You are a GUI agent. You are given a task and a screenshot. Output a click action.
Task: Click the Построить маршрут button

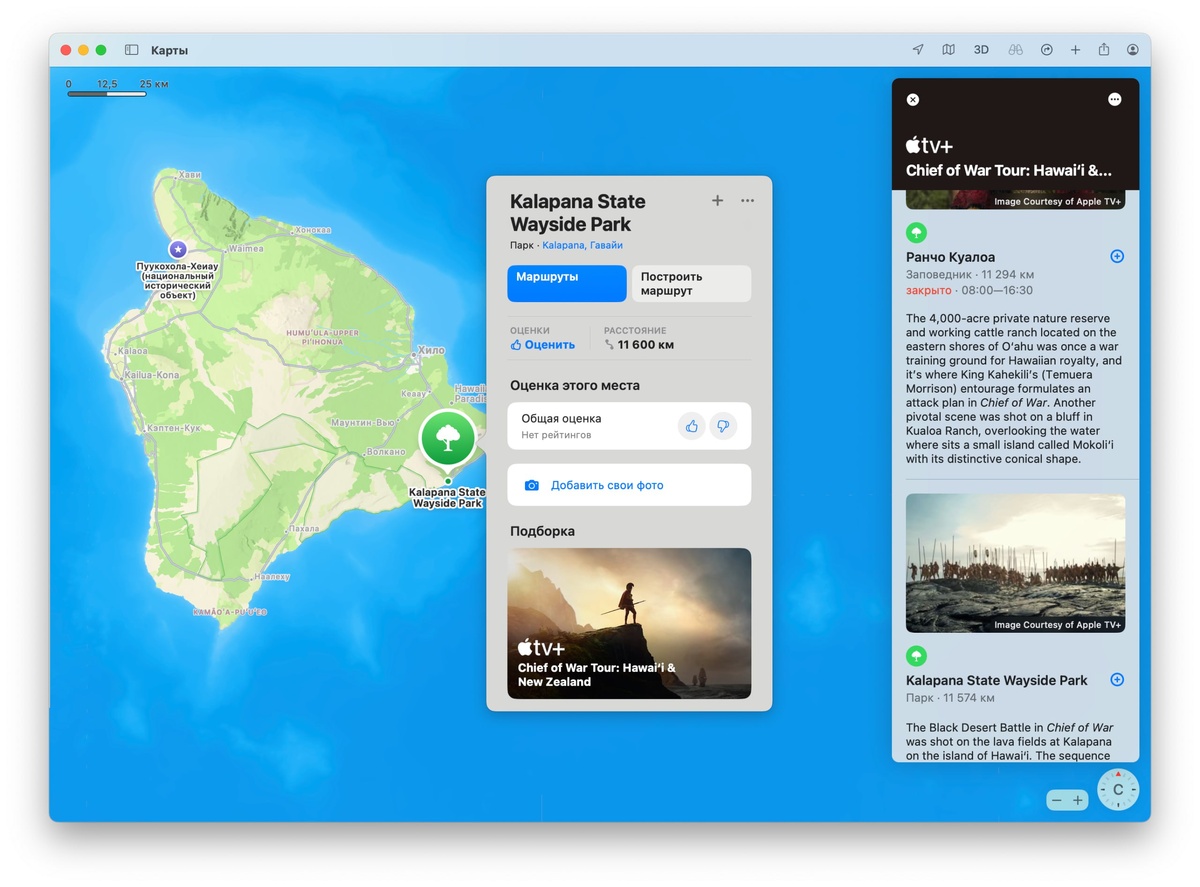[691, 284]
